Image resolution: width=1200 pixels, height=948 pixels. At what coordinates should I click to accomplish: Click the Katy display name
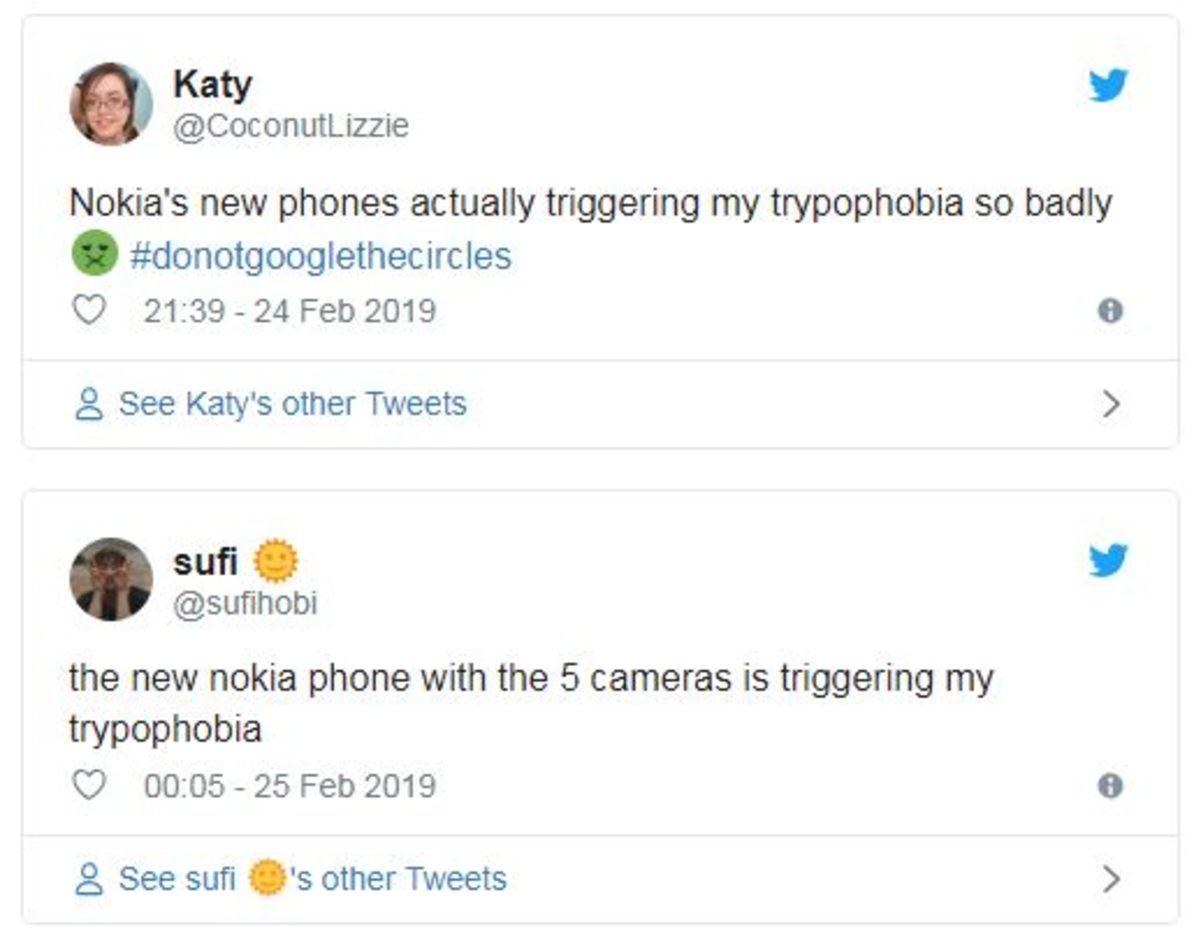tap(212, 84)
